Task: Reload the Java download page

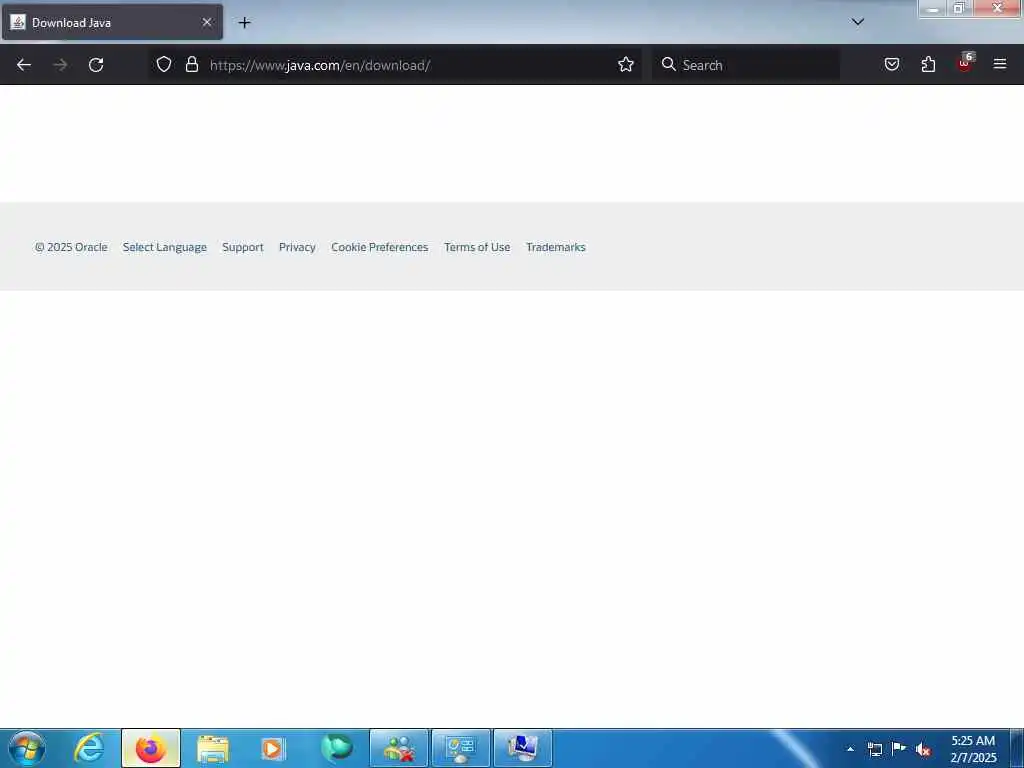Action: pos(96,65)
